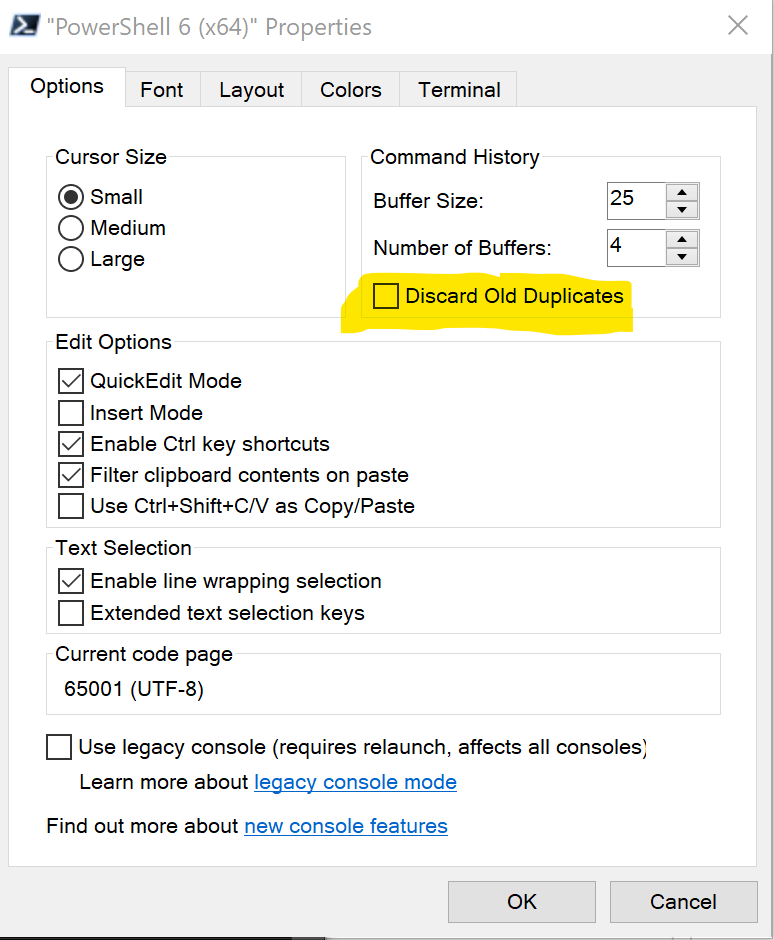This screenshot has width=774, height=940.
Task: Open the new console features link
Action: 346,826
